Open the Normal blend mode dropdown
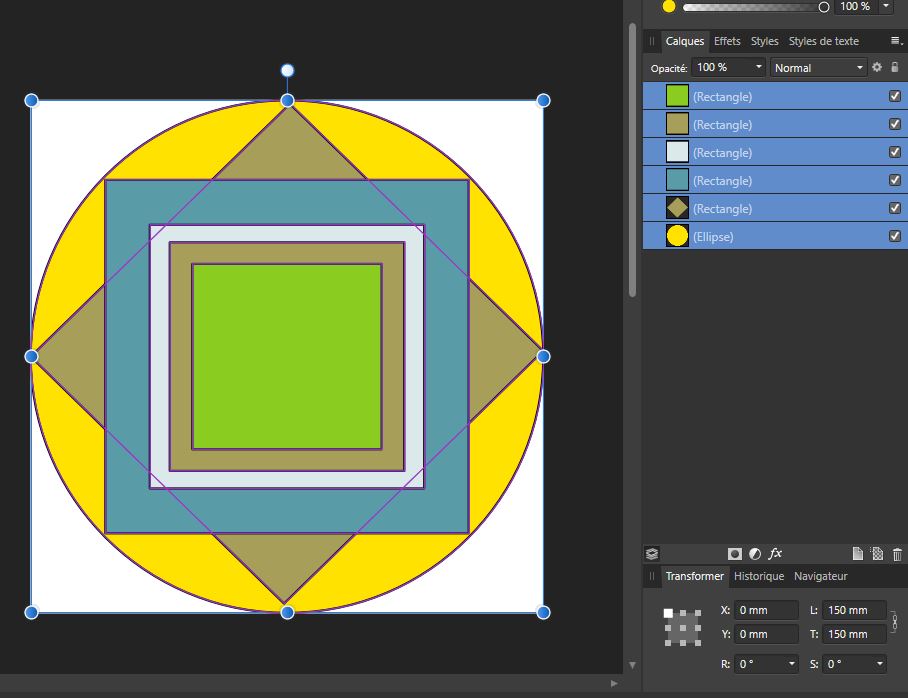Screen dimensions: 908x698 pos(818,68)
